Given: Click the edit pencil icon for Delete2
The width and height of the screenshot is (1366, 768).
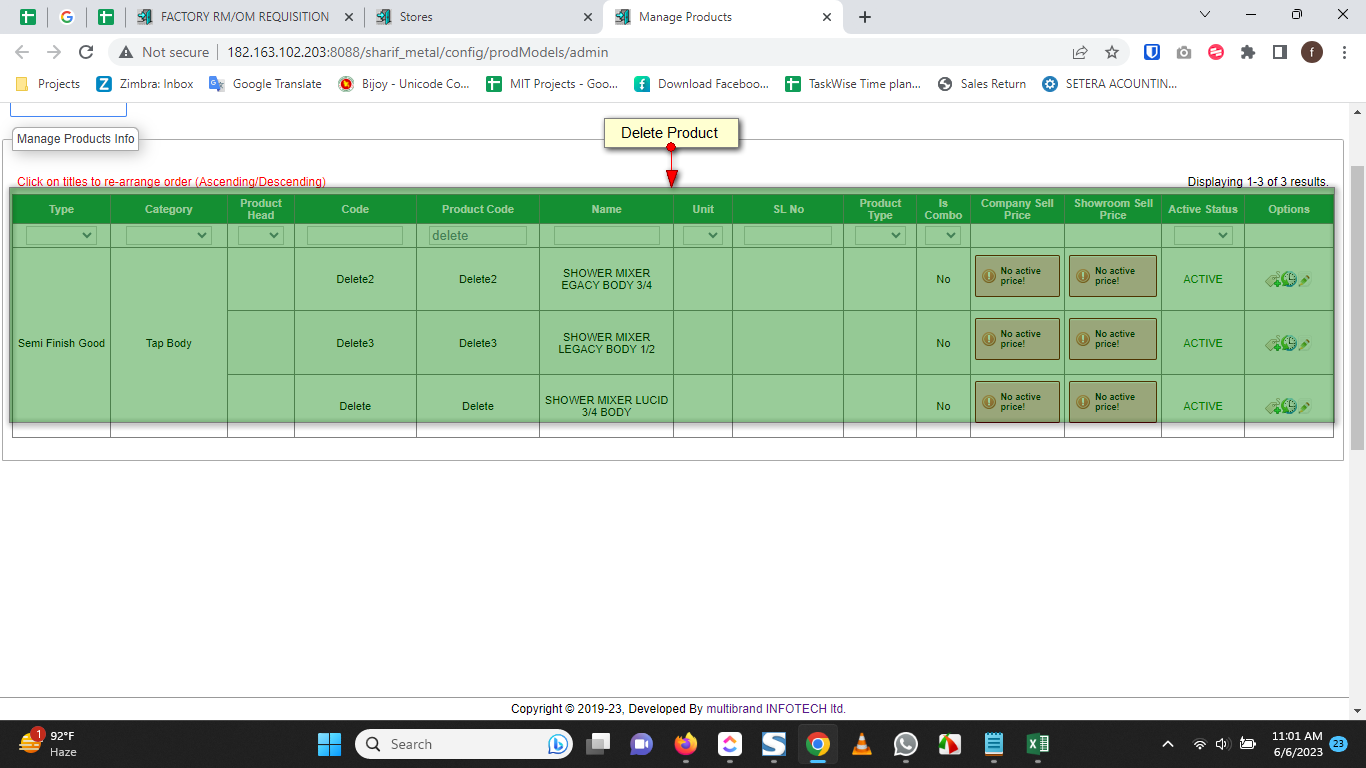Looking at the screenshot, I should coord(1304,280).
